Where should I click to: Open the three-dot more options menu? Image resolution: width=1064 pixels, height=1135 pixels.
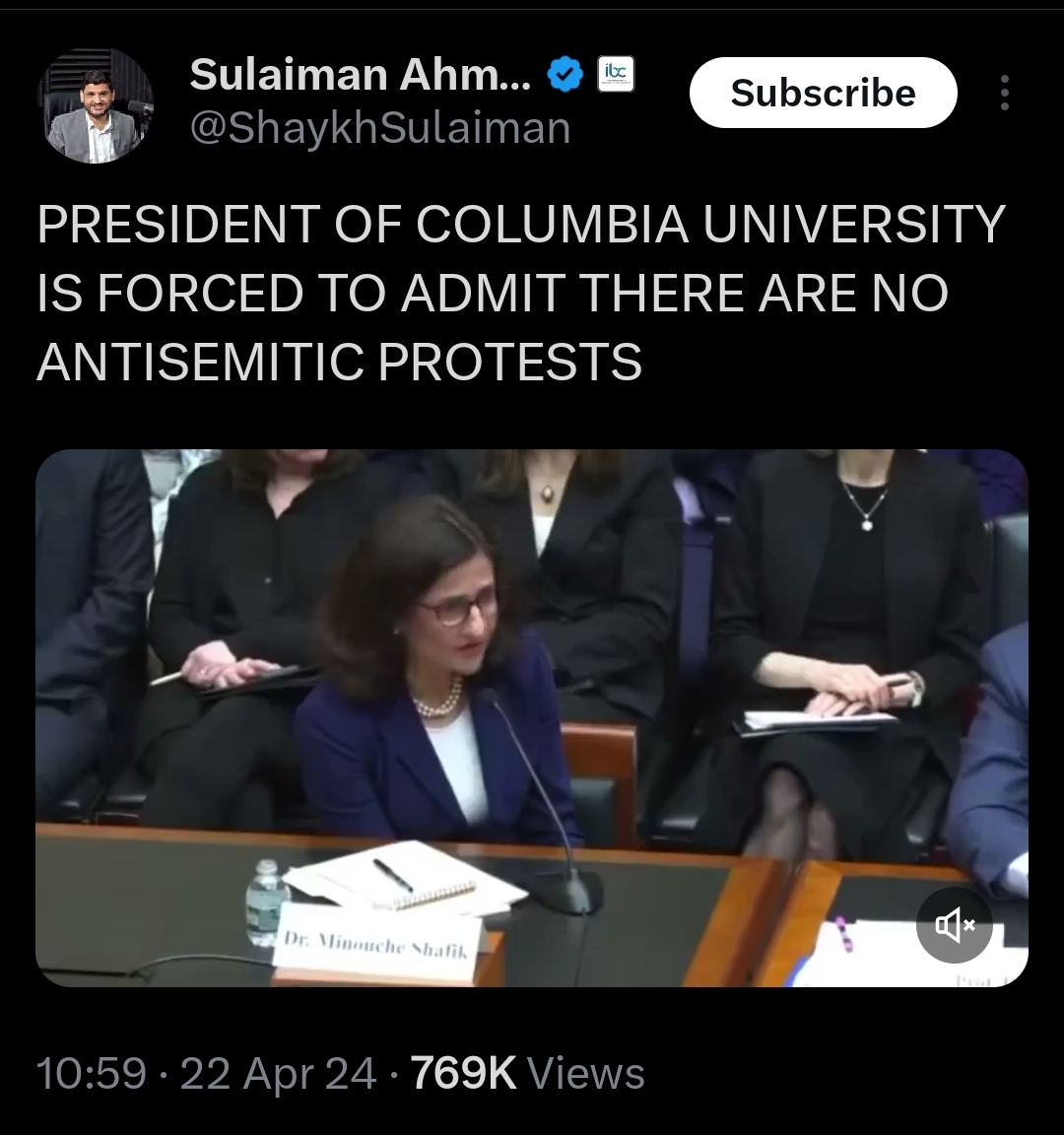pos(1004,93)
